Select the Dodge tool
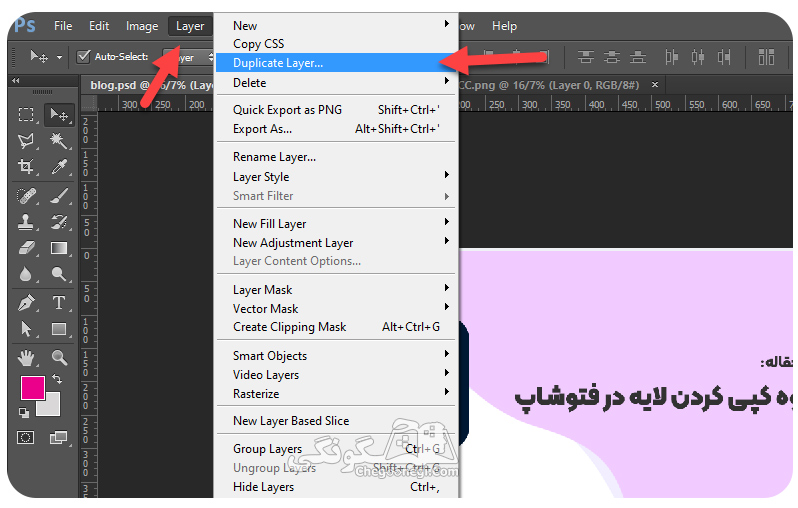This screenshot has width=798, height=508. (x=59, y=274)
